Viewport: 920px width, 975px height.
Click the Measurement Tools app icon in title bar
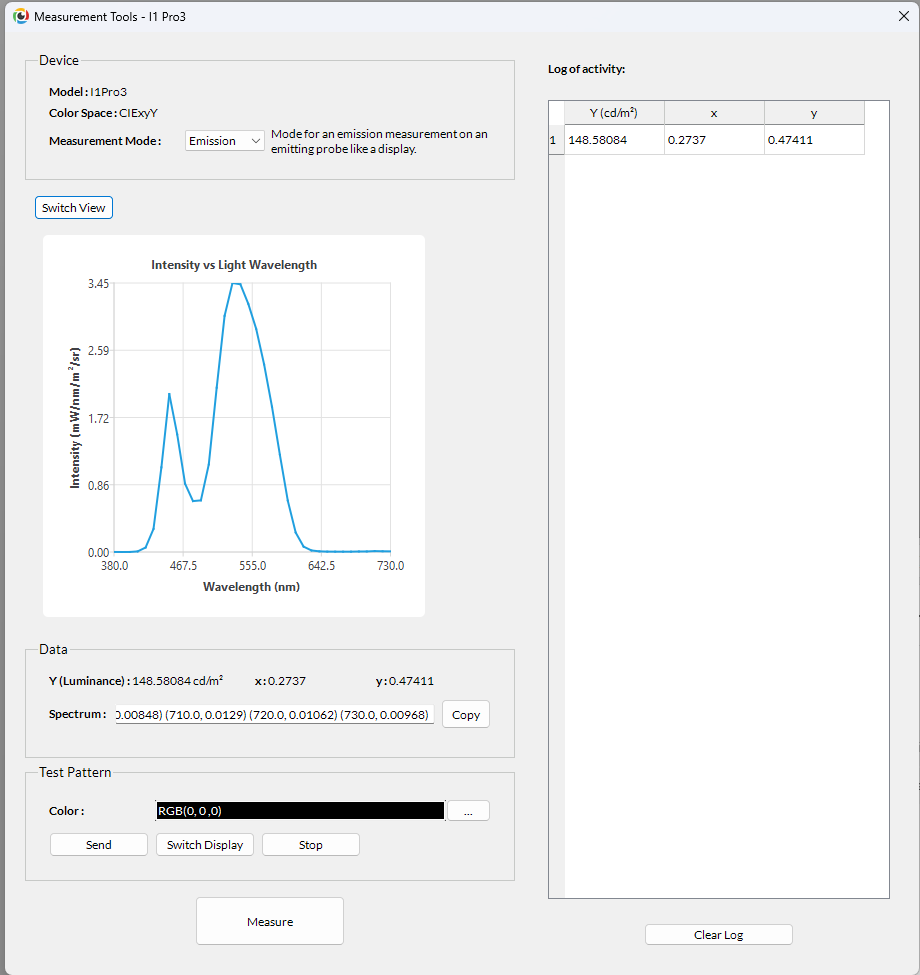coord(20,17)
